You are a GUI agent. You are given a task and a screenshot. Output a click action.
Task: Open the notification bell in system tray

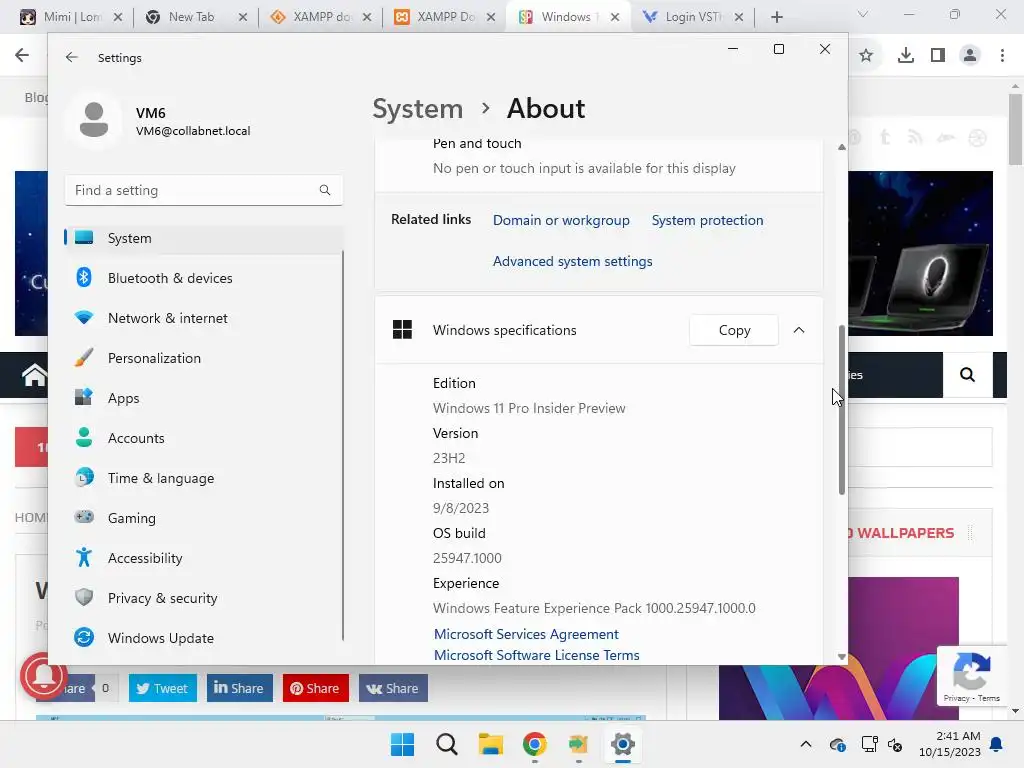(997, 744)
